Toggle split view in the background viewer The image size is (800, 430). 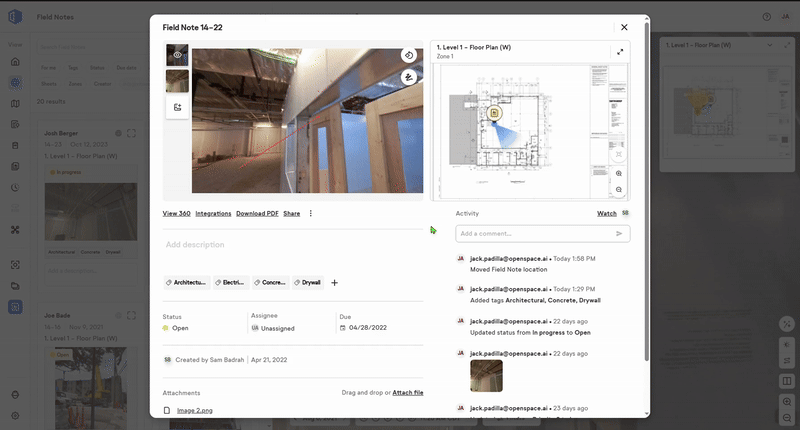click(787, 381)
